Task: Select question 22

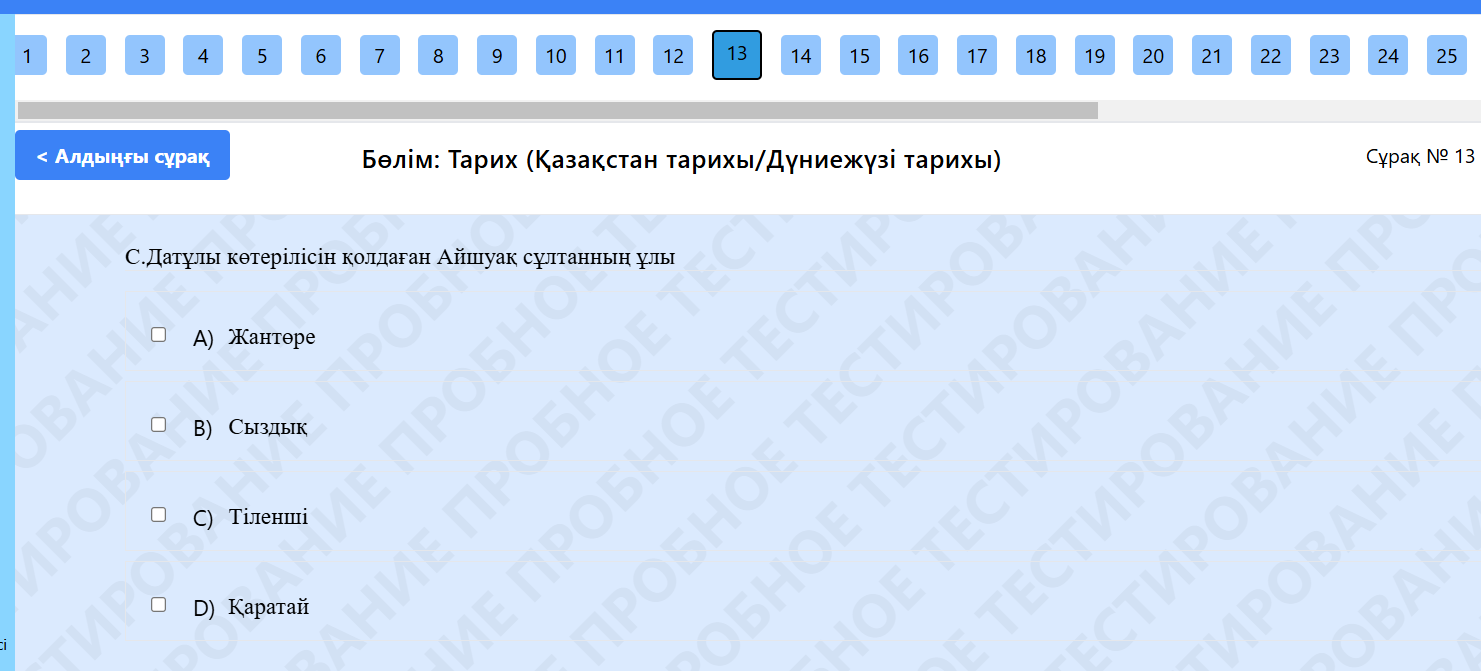Action: click(1271, 55)
